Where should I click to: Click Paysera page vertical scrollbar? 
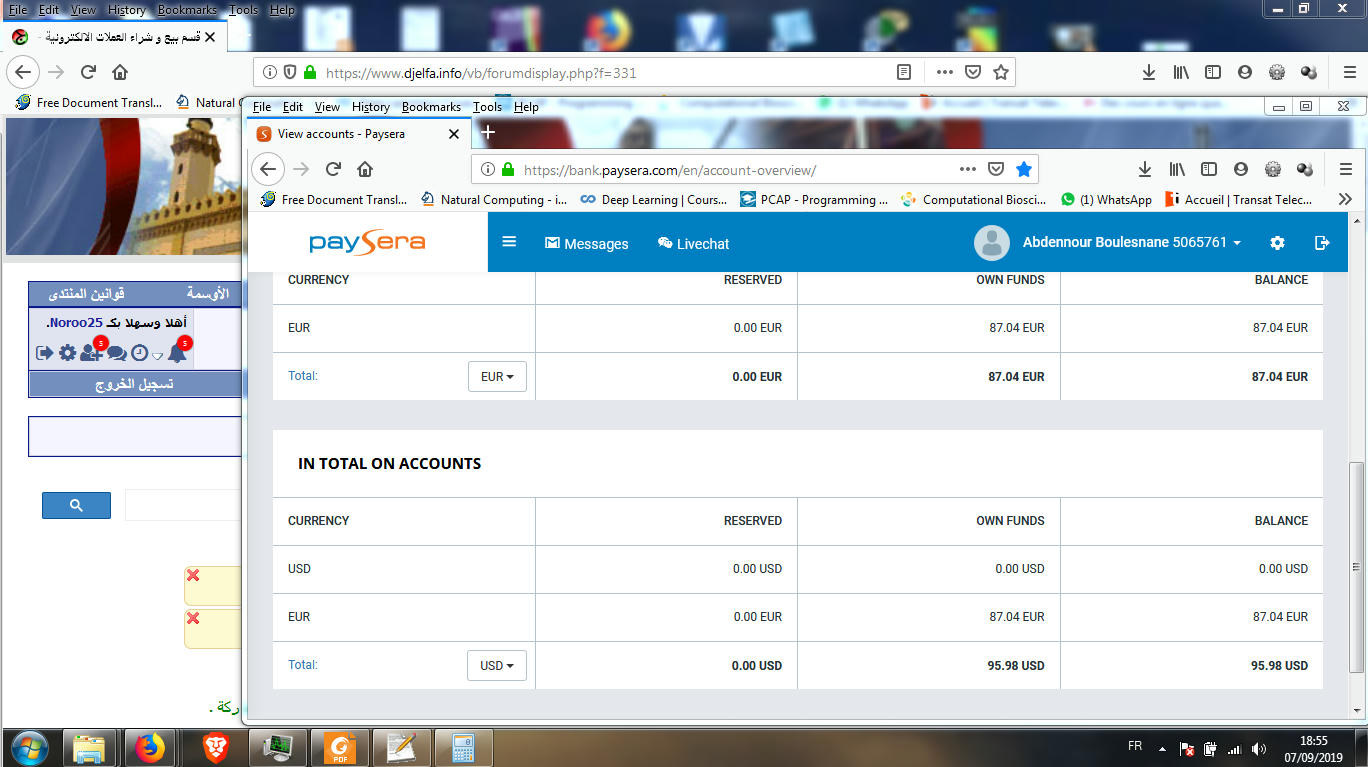(x=1355, y=567)
